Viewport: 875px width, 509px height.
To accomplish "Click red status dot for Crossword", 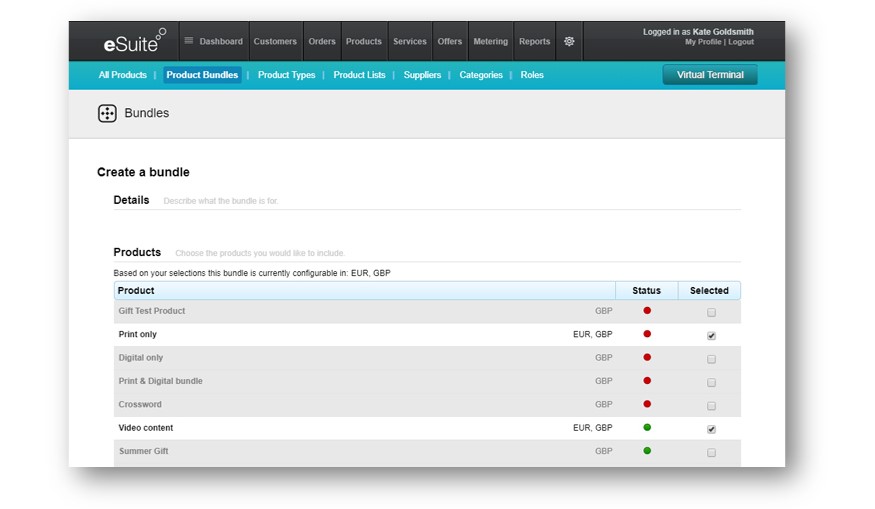I will pos(647,404).
